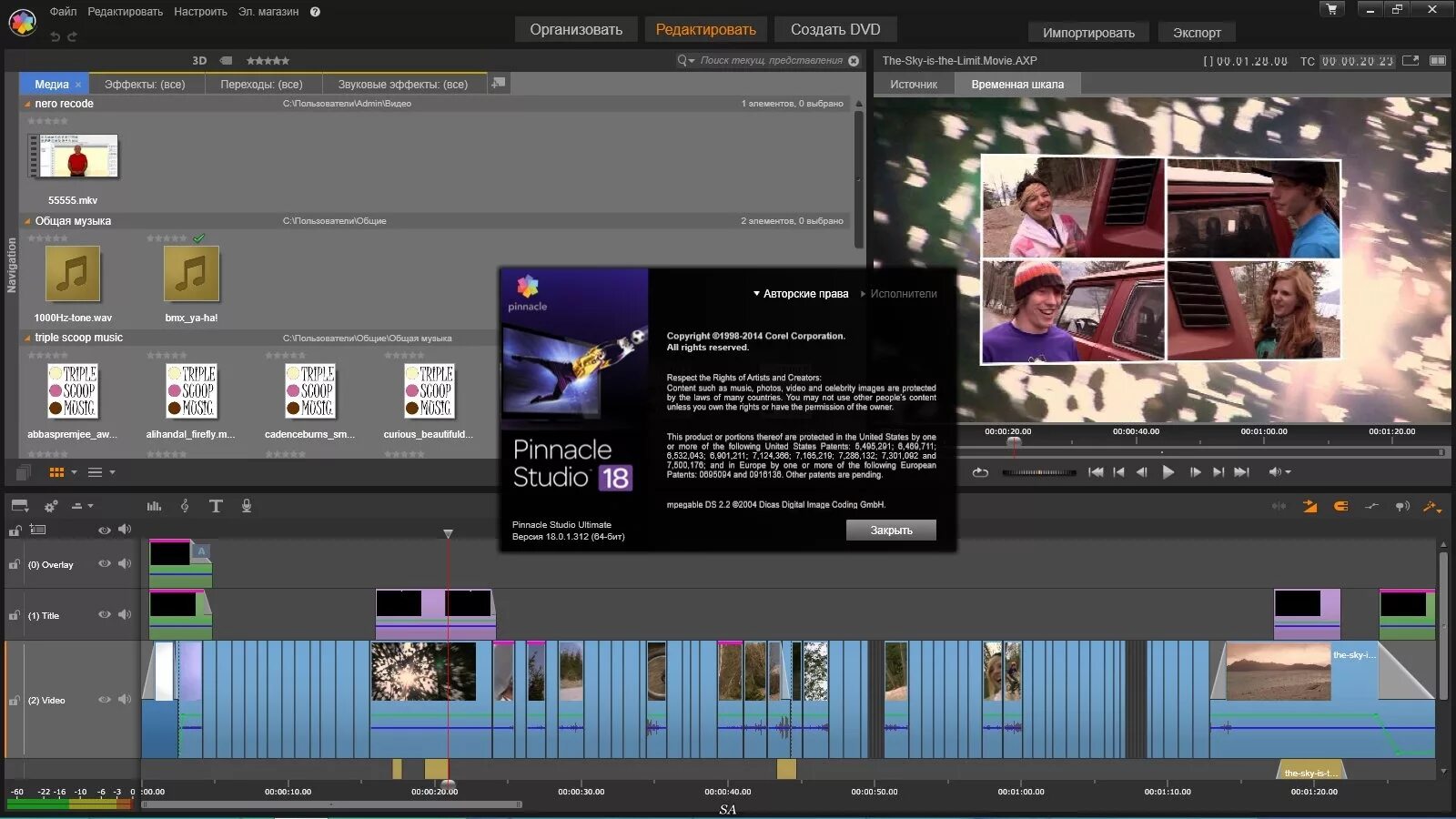Toggle loop playback icon
The width and height of the screenshot is (1456, 819).
pyautogui.click(x=980, y=472)
